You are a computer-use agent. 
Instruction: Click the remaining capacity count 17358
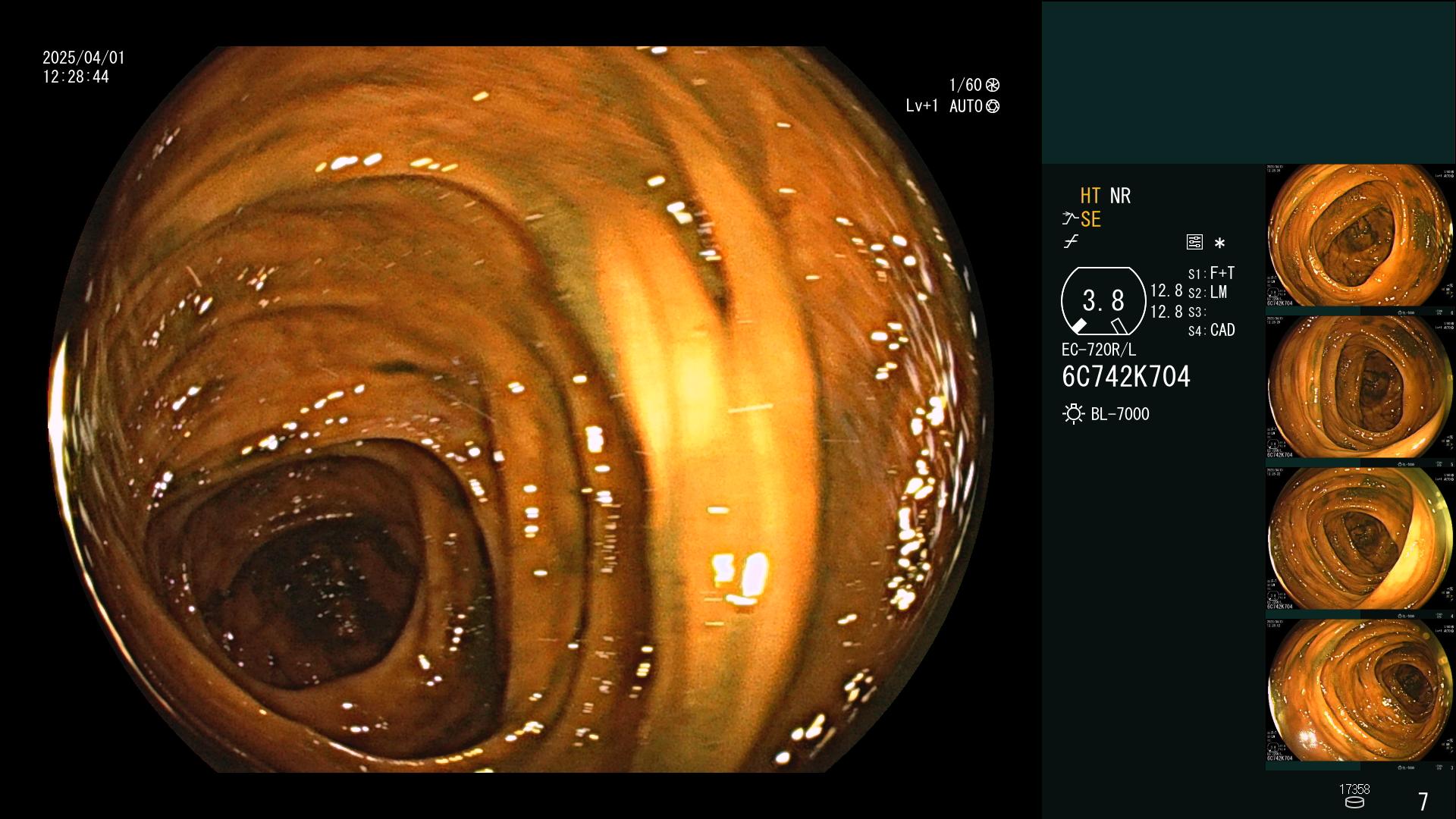[1354, 789]
